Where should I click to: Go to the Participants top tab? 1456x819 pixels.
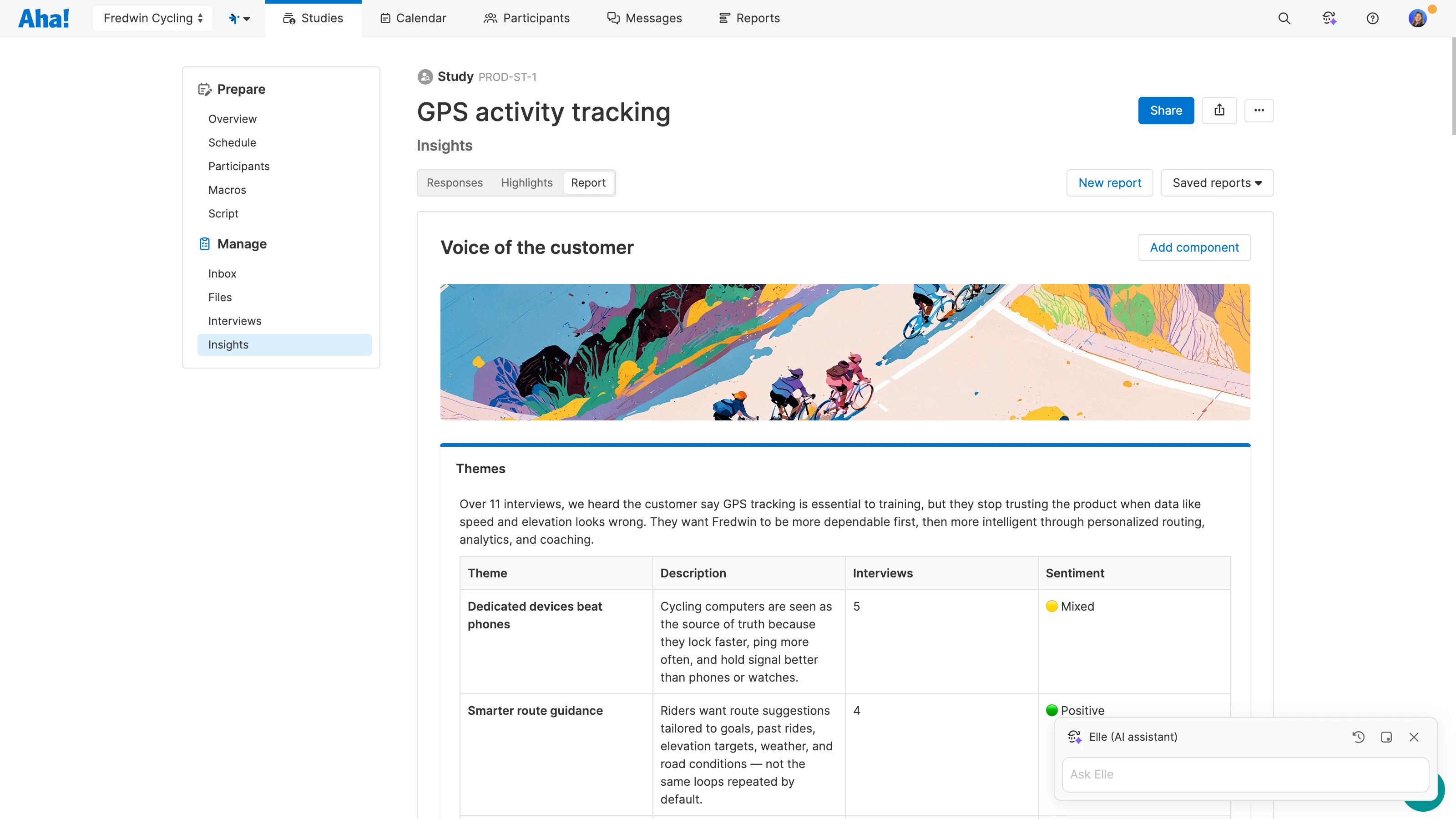pyautogui.click(x=527, y=18)
